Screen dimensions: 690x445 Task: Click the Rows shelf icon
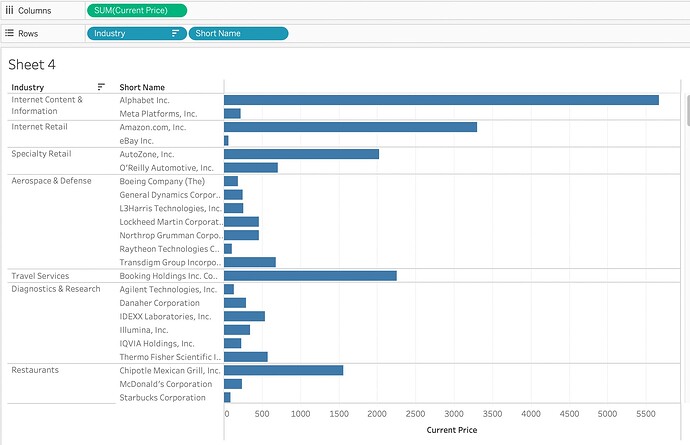coord(10,33)
